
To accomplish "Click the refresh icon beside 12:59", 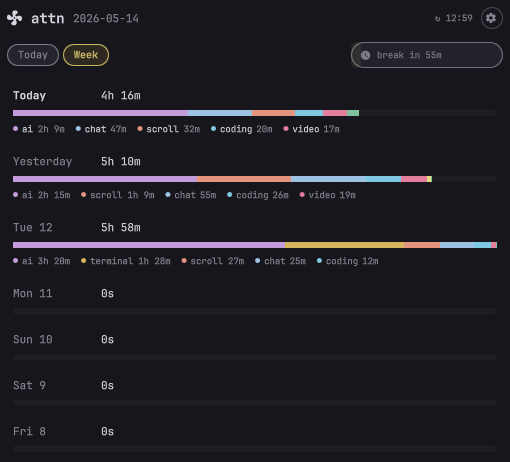I will [437, 19].
